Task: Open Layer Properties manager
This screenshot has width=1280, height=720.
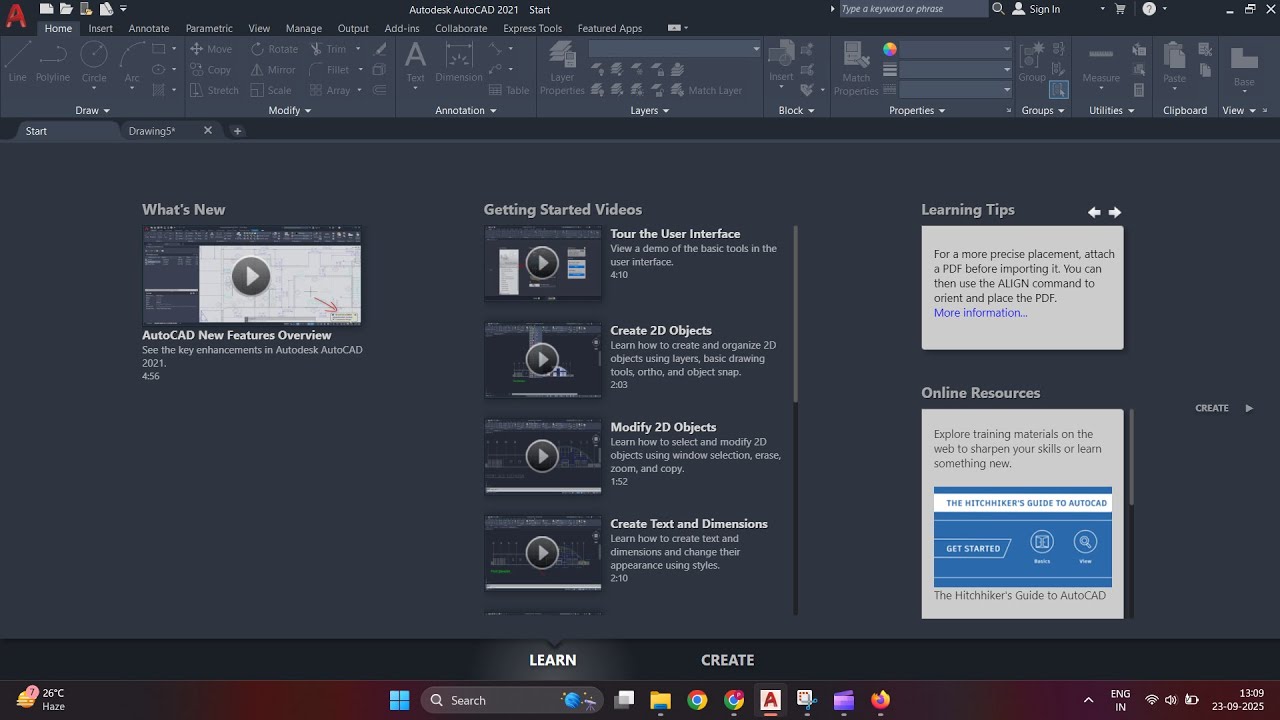Action: 562,68
